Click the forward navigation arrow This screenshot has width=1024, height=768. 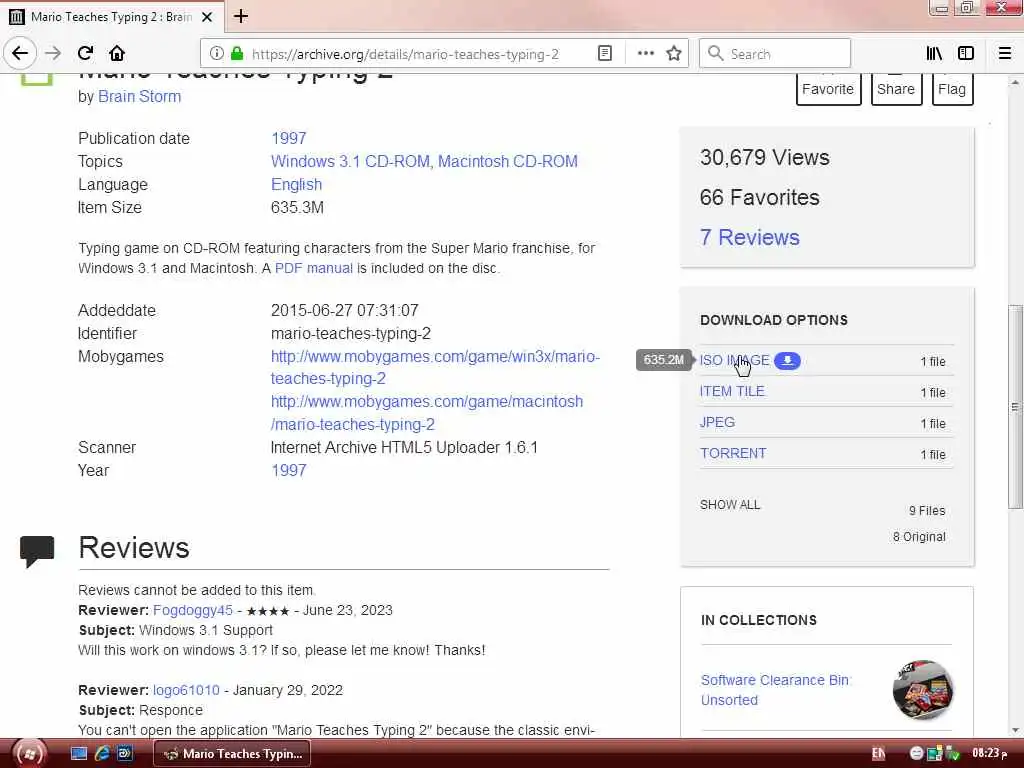coord(53,54)
